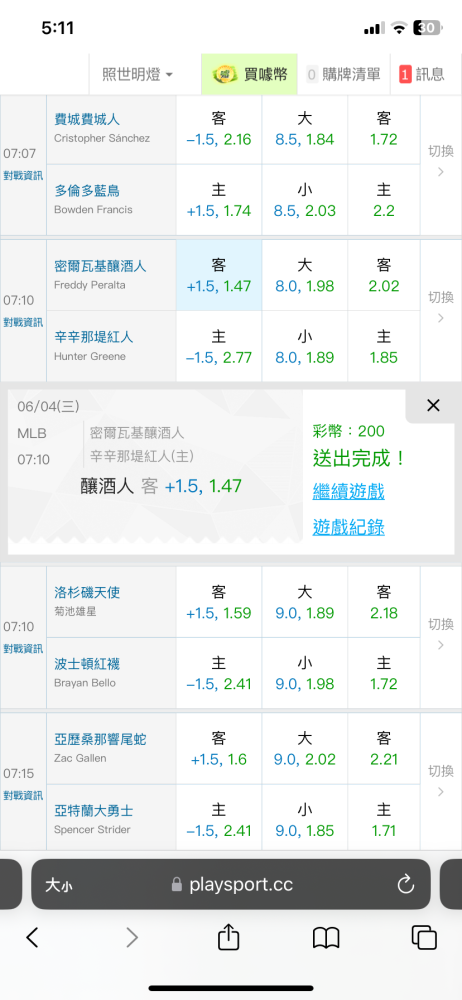This screenshot has height=1000, width=462.
Task: Show Safari tabs overview icon
Action: 424,937
